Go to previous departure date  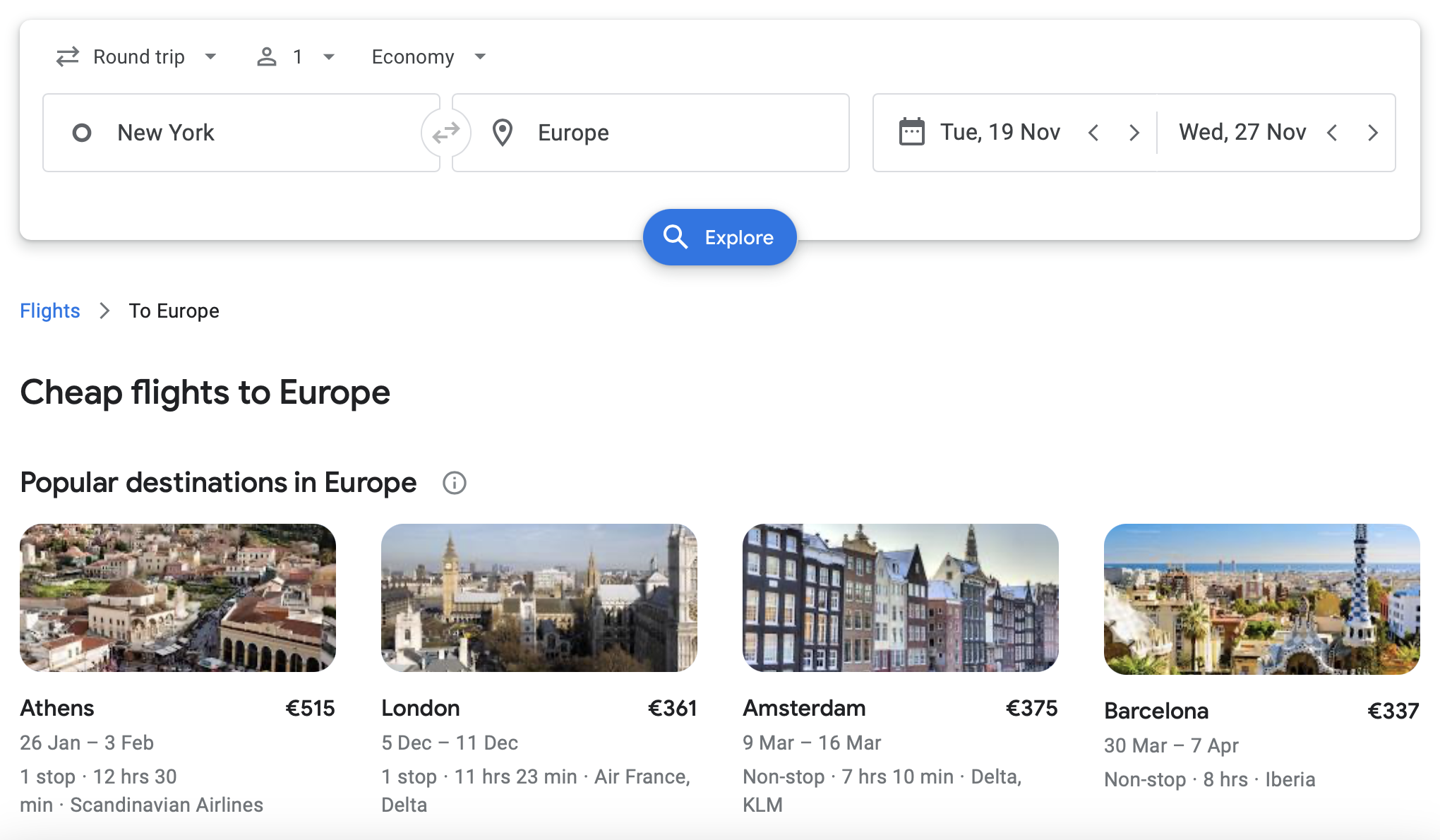[1093, 133]
